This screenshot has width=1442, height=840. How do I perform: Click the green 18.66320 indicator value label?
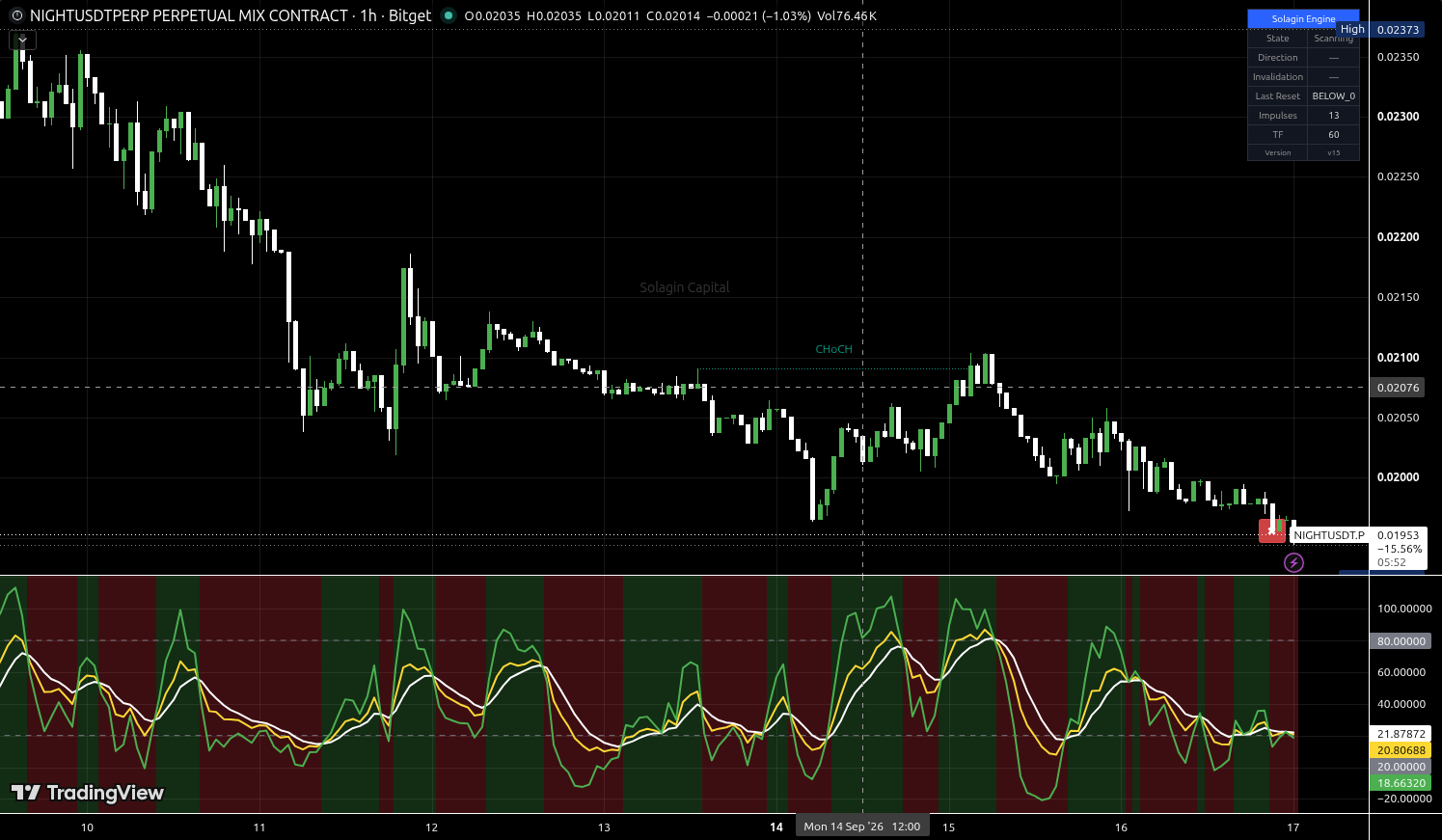(1401, 783)
